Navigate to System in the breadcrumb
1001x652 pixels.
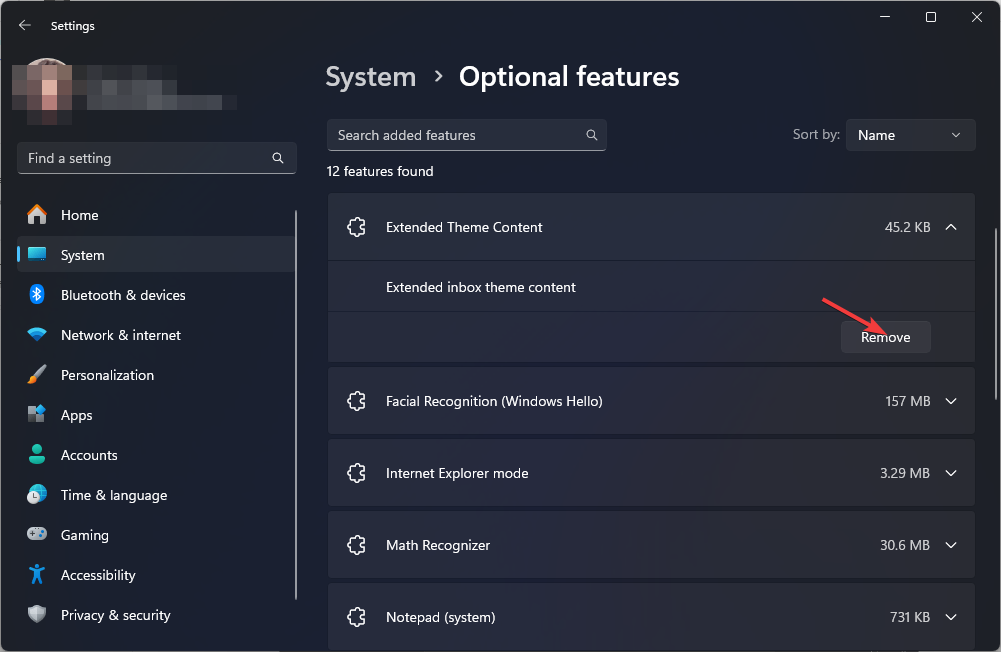click(370, 77)
